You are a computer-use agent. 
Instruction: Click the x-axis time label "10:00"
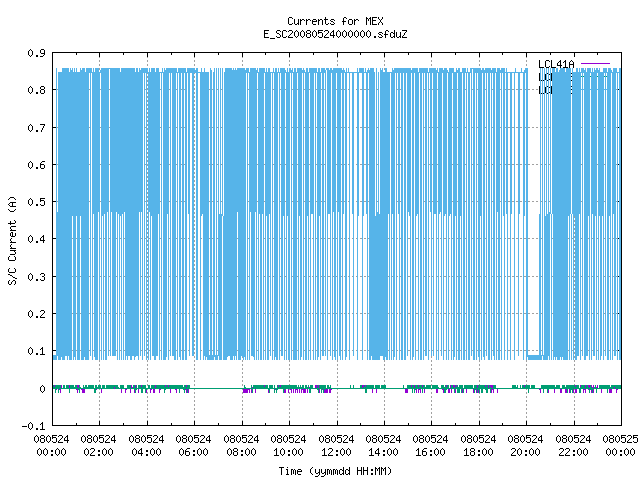coord(288,452)
